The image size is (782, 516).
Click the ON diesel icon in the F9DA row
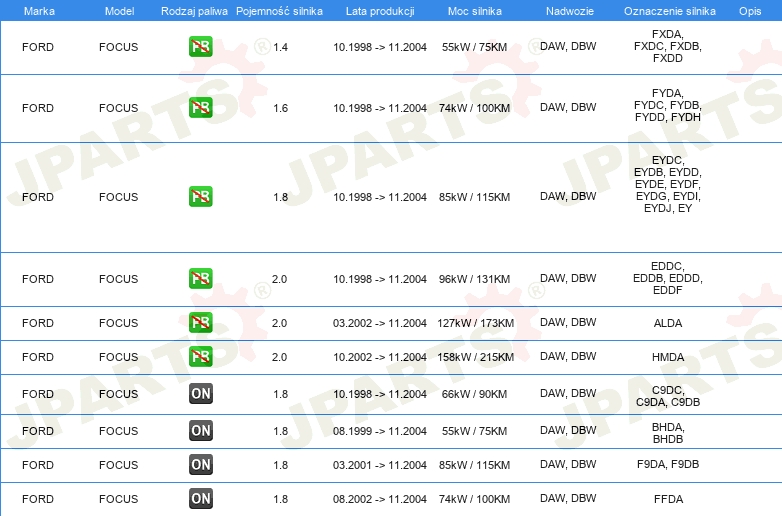pos(201,465)
